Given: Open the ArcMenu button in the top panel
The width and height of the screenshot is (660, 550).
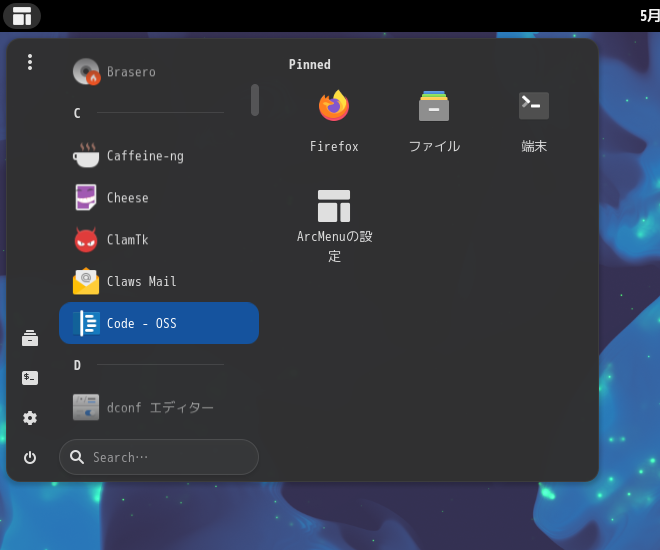Looking at the screenshot, I should (22, 16).
